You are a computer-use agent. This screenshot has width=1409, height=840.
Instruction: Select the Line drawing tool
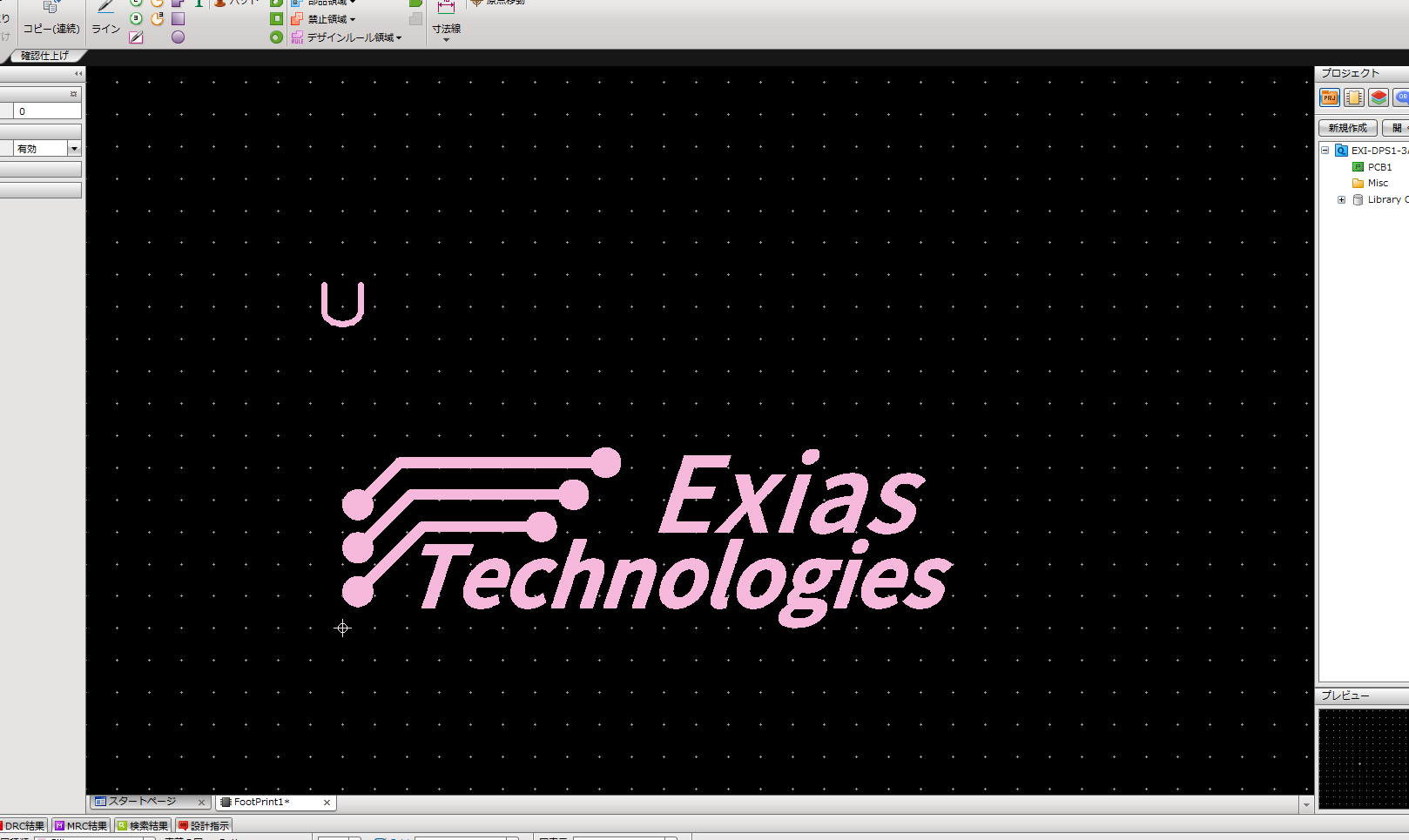(x=105, y=17)
